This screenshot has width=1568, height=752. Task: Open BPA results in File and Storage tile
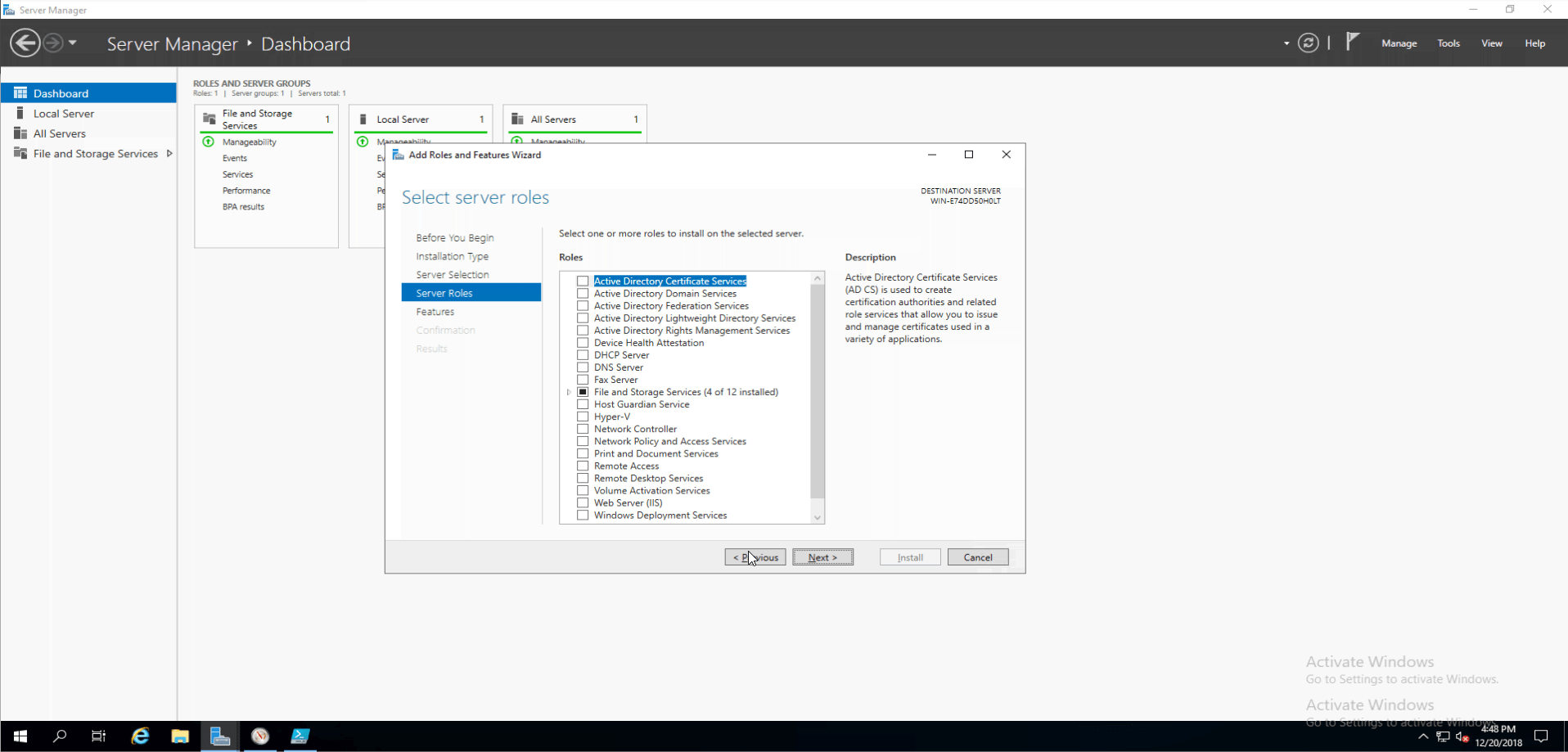tap(243, 207)
